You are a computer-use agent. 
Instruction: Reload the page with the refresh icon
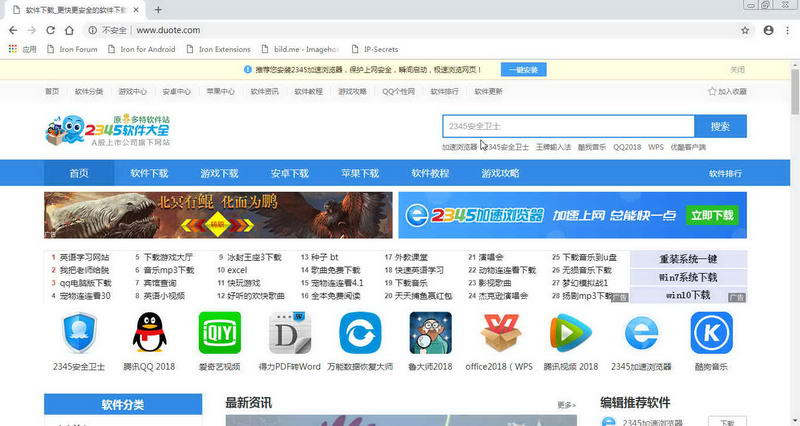click(50, 30)
